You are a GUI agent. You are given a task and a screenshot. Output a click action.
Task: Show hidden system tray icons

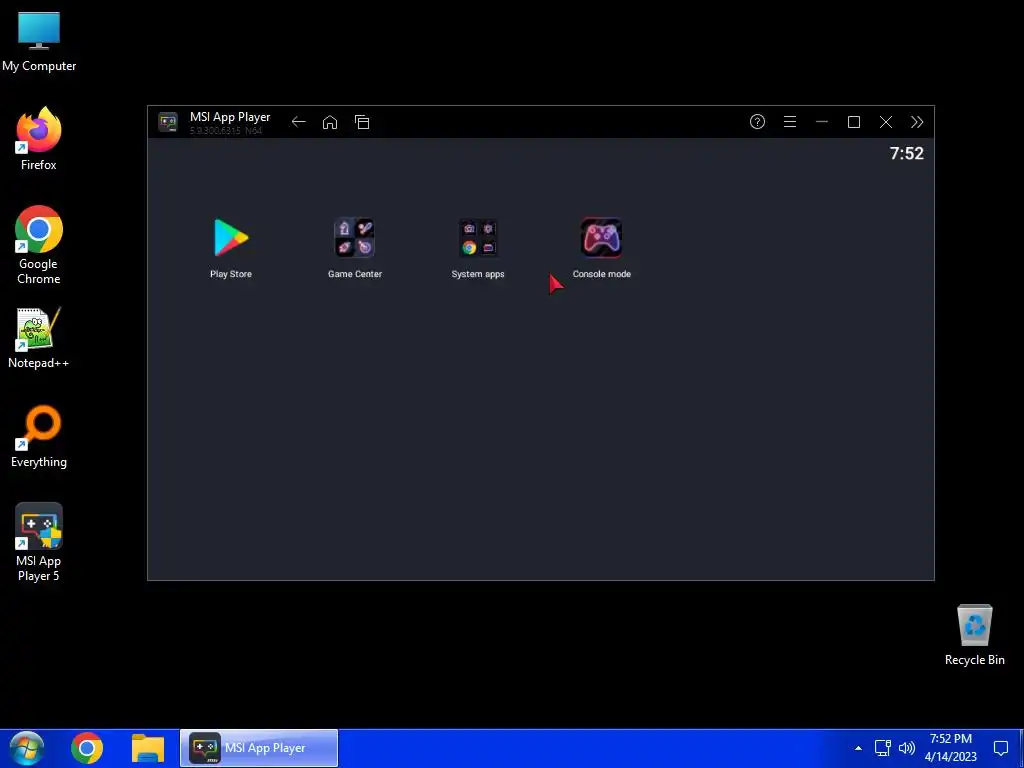click(858, 748)
